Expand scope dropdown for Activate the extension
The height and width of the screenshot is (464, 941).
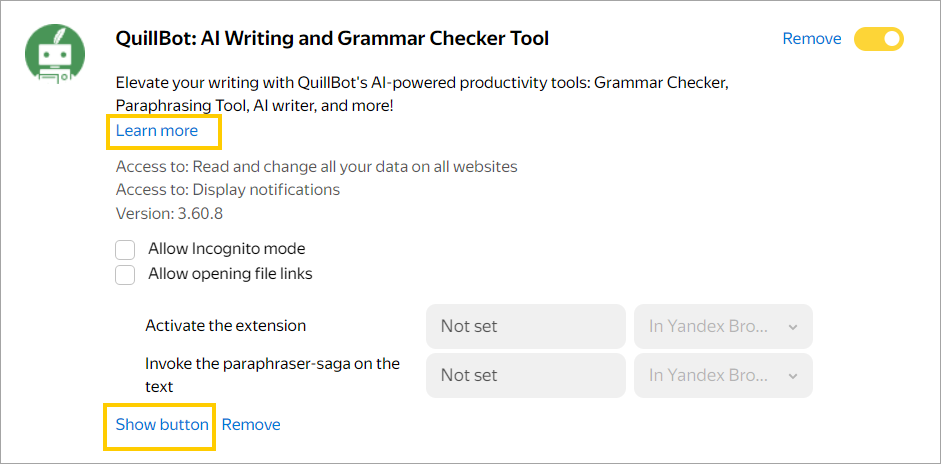click(723, 326)
